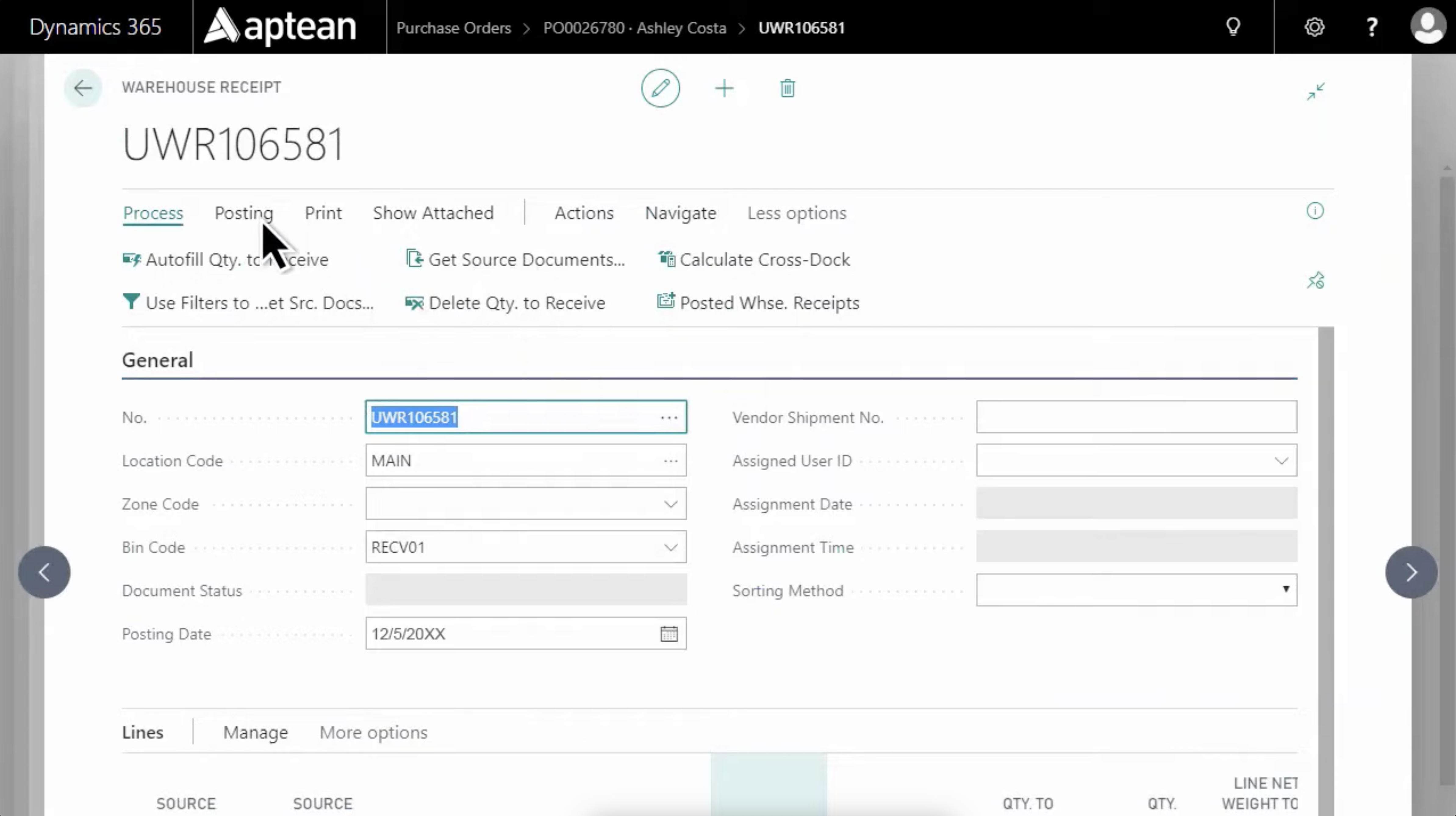This screenshot has width=1456, height=816.
Task: Click the Vendor Shipment No. field
Action: [1136, 417]
